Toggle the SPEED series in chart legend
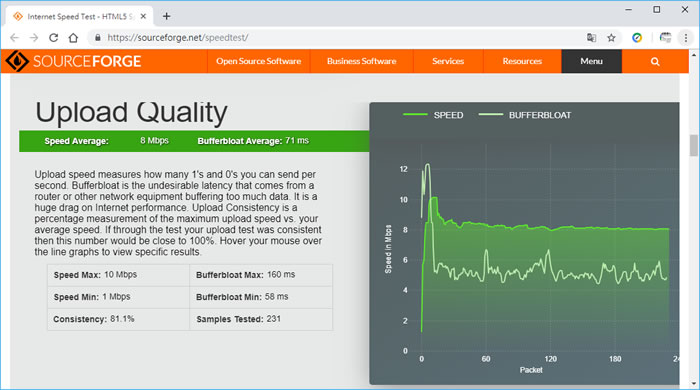Image resolution: width=700 pixels, height=390 pixels. [x=433, y=115]
